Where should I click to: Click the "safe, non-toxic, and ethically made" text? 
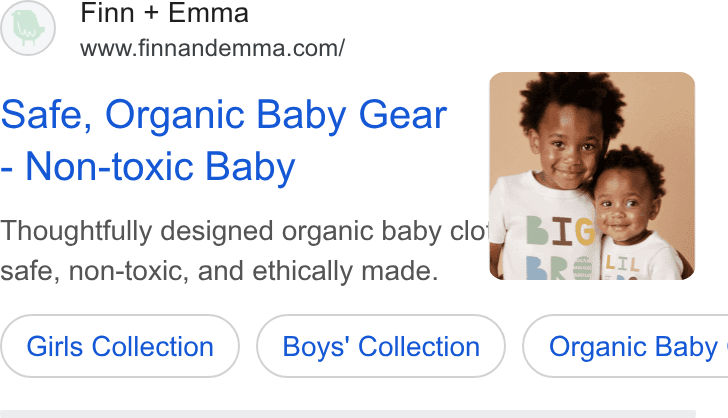[x=219, y=271]
